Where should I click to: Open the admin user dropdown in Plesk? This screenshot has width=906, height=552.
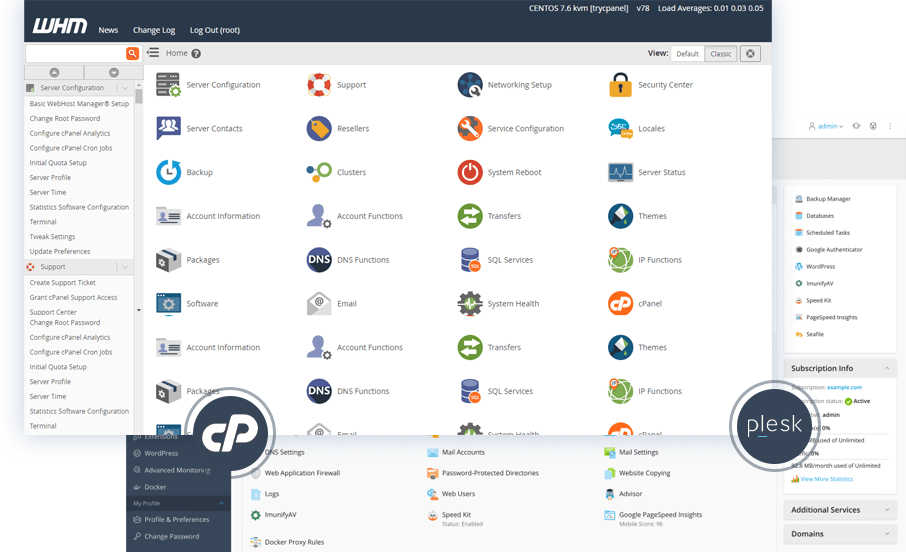tap(826, 126)
